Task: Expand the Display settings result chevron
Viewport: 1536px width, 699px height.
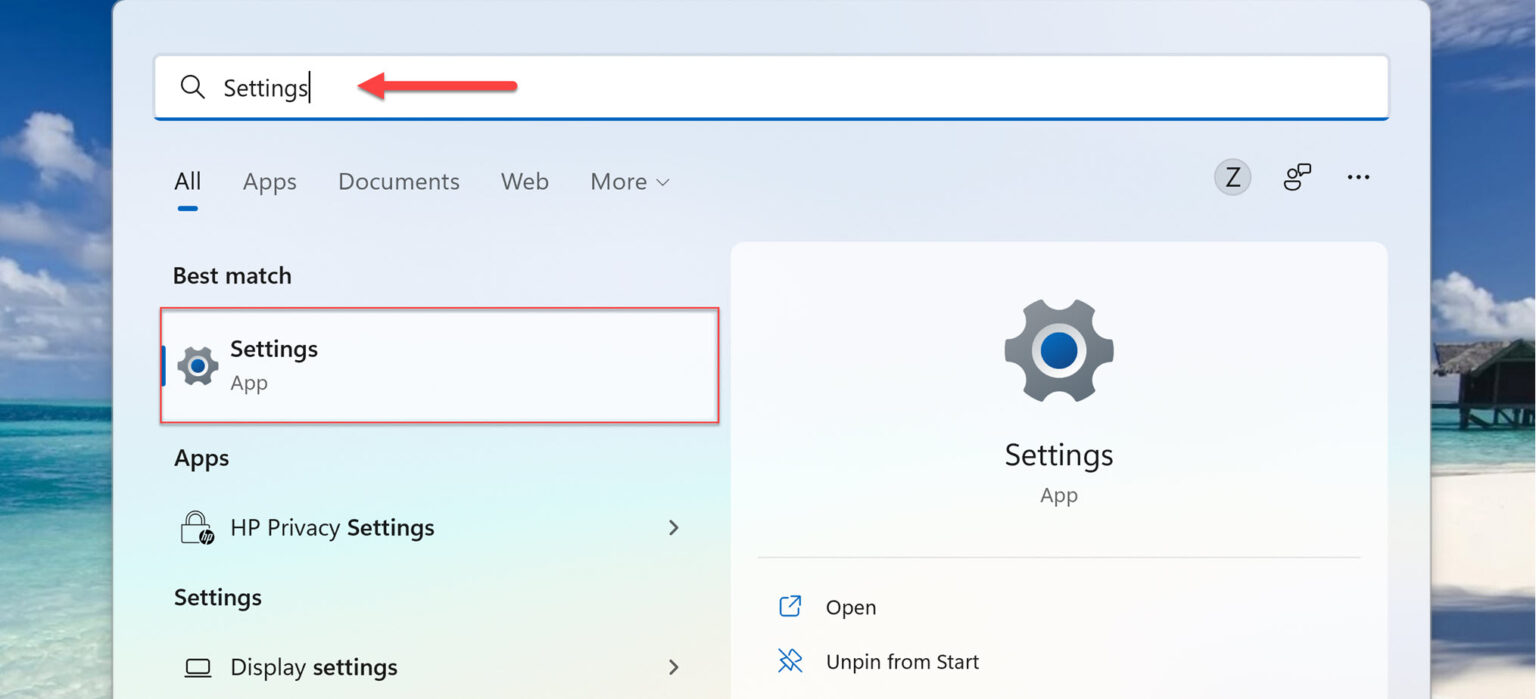Action: (x=675, y=666)
